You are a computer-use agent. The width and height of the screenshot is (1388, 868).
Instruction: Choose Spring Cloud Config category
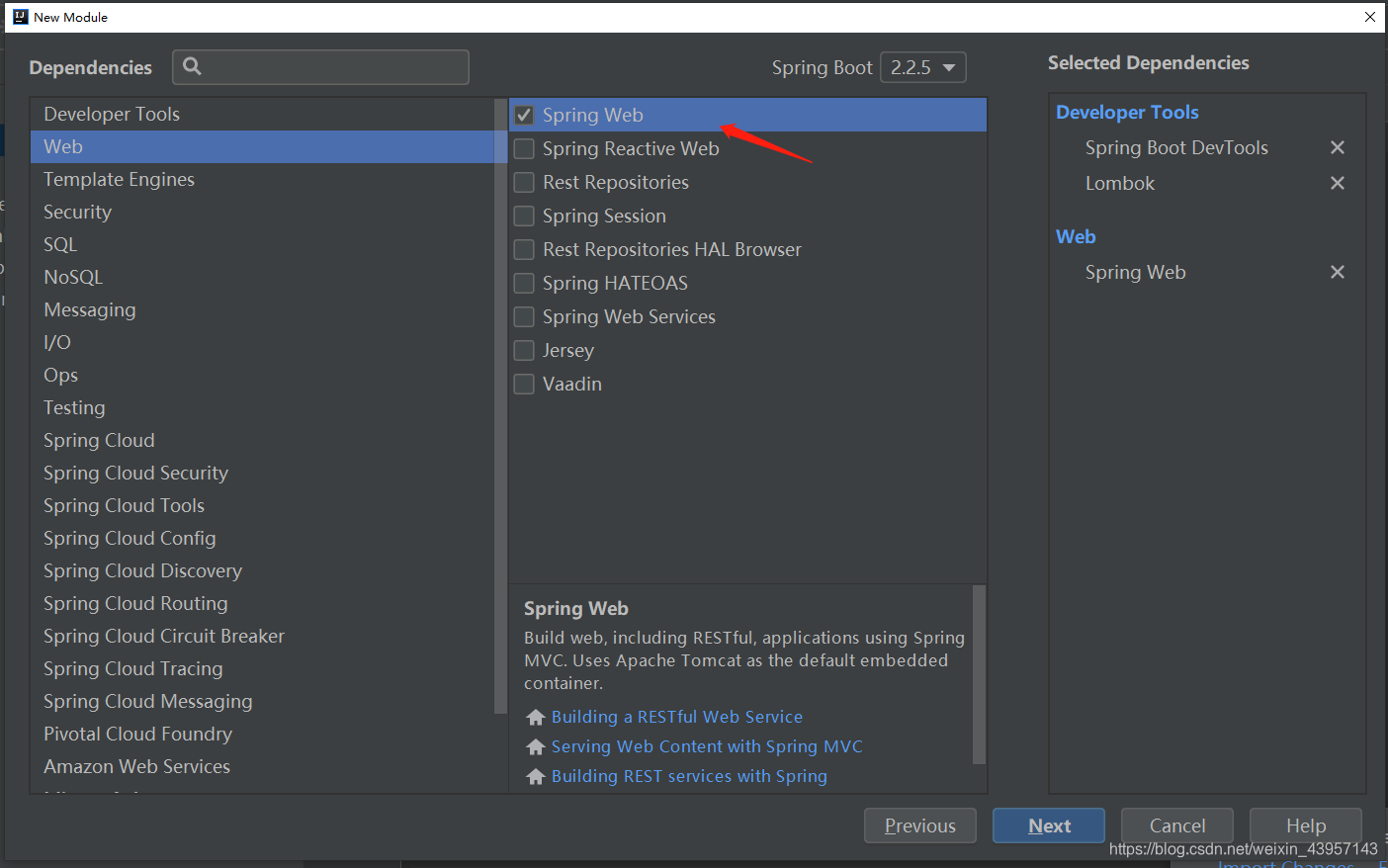pyautogui.click(x=262, y=538)
